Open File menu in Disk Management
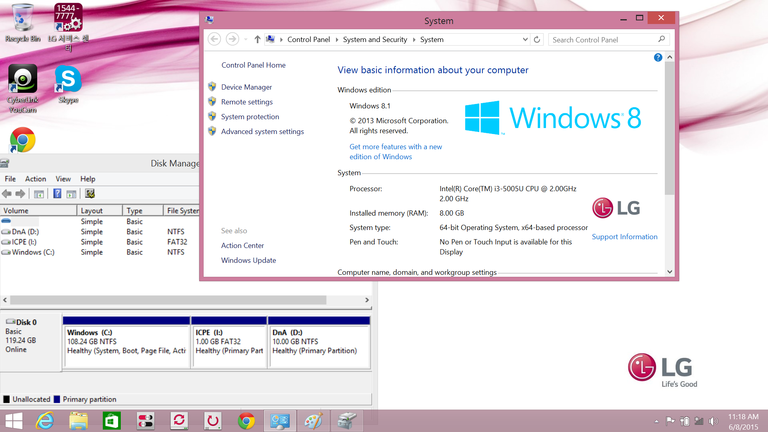 pyautogui.click(x=10, y=179)
